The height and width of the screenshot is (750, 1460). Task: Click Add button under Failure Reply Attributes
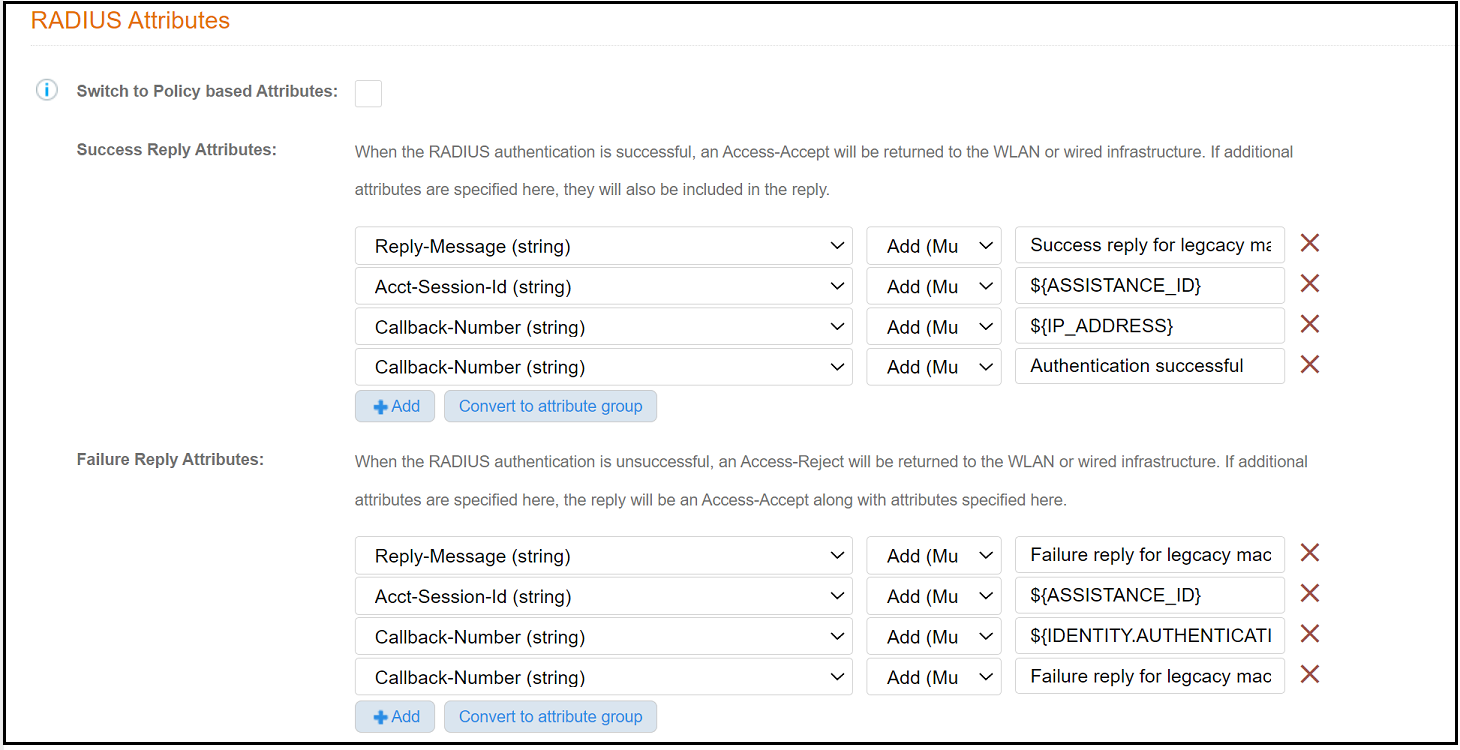(x=395, y=716)
